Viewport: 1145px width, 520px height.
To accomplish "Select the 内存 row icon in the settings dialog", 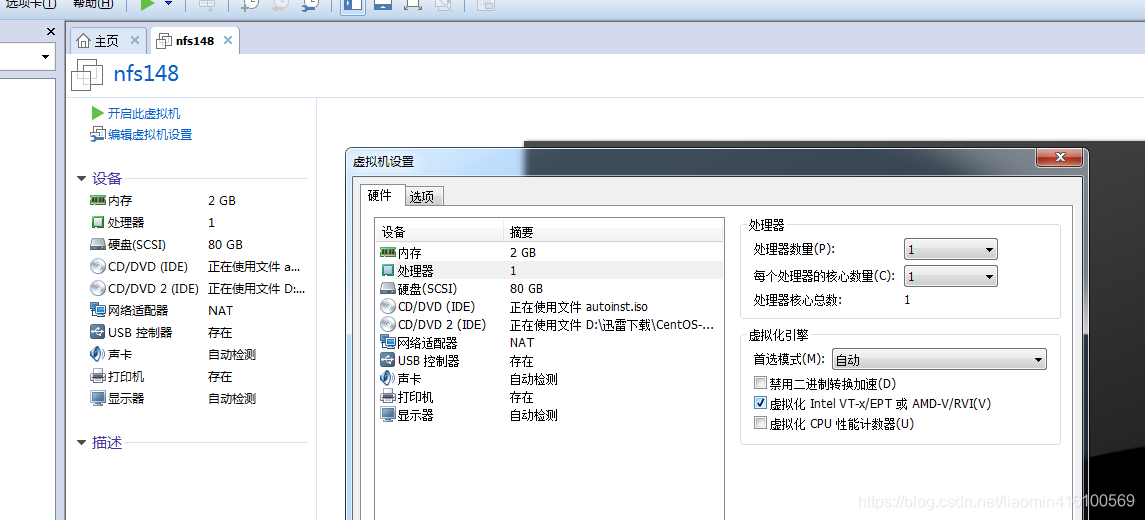I will pos(388,252).
